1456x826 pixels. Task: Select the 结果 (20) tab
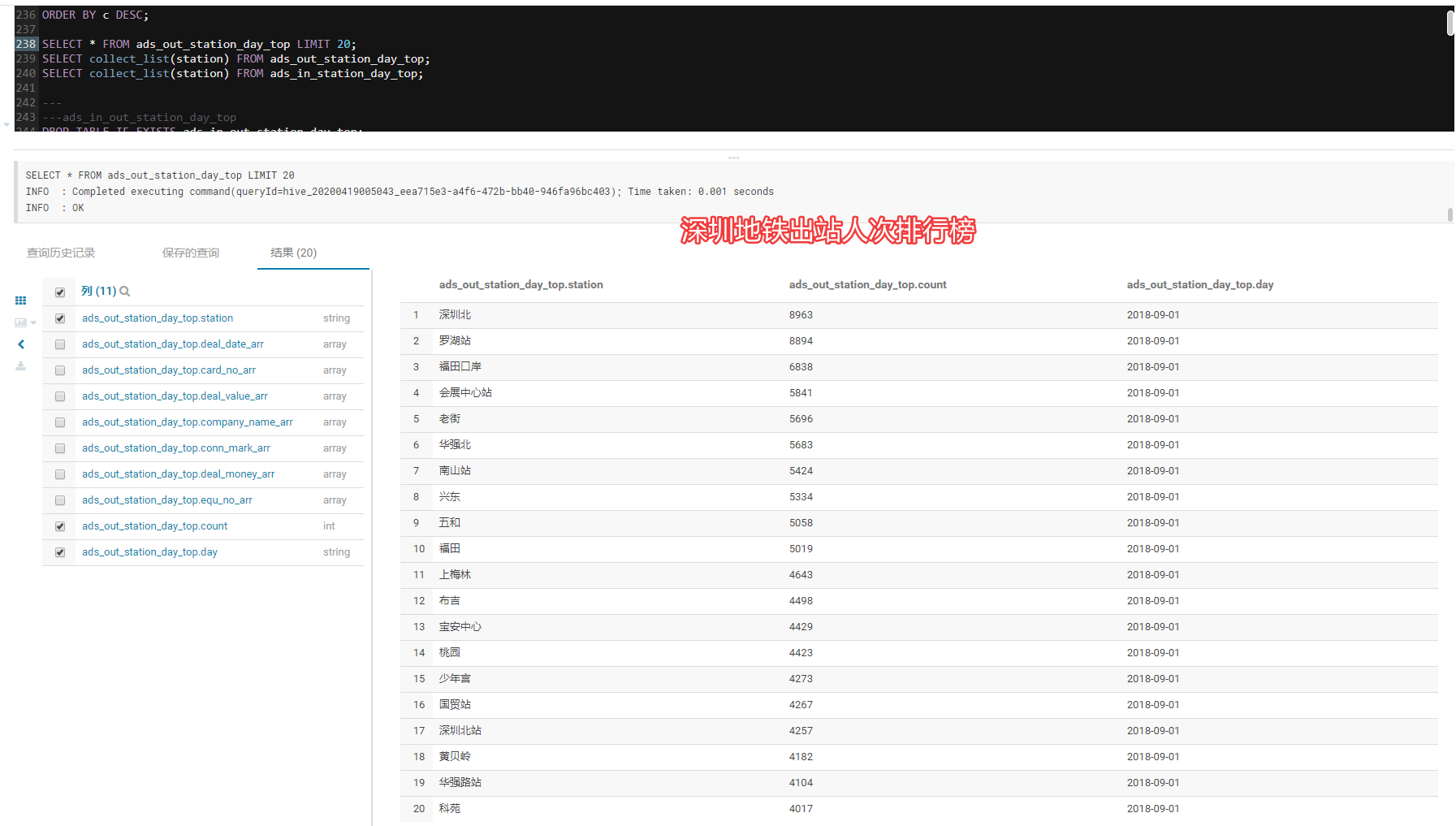click(294, 253)
